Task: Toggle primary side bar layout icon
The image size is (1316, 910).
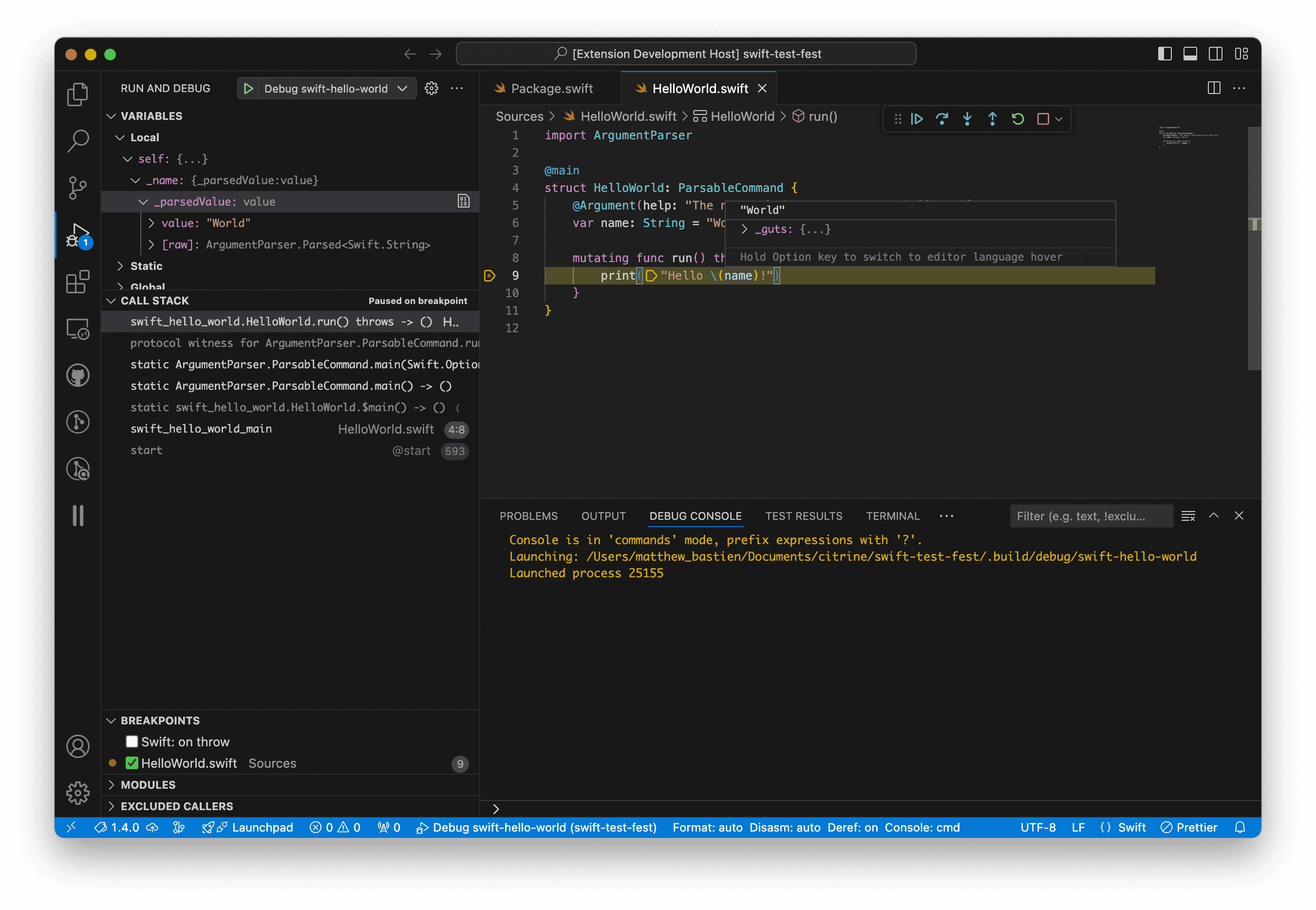Action: pos(1165,54)
